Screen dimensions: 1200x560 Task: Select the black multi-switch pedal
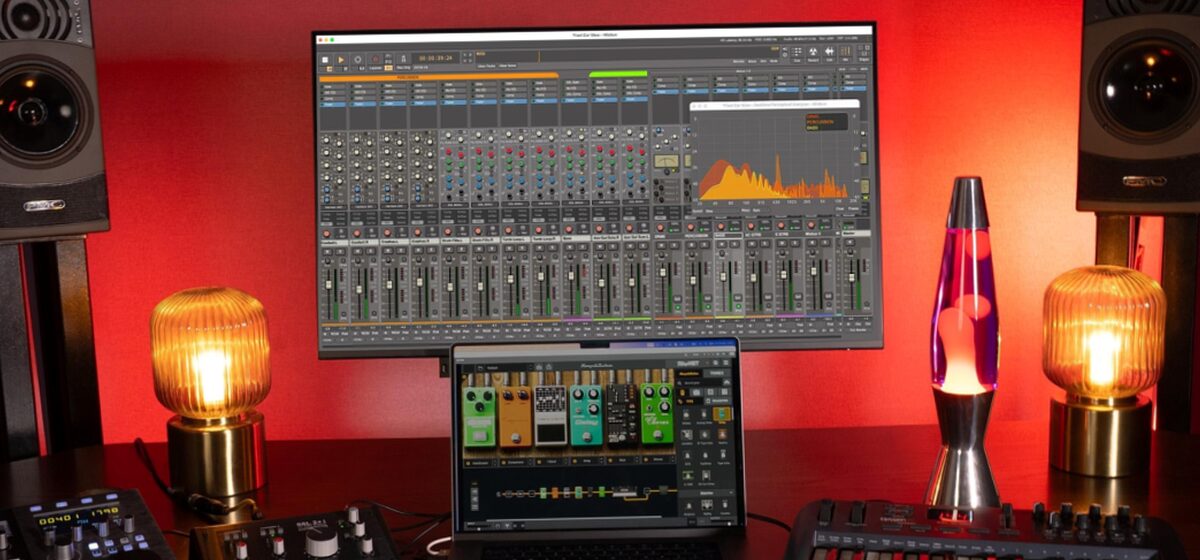point(622,416)
